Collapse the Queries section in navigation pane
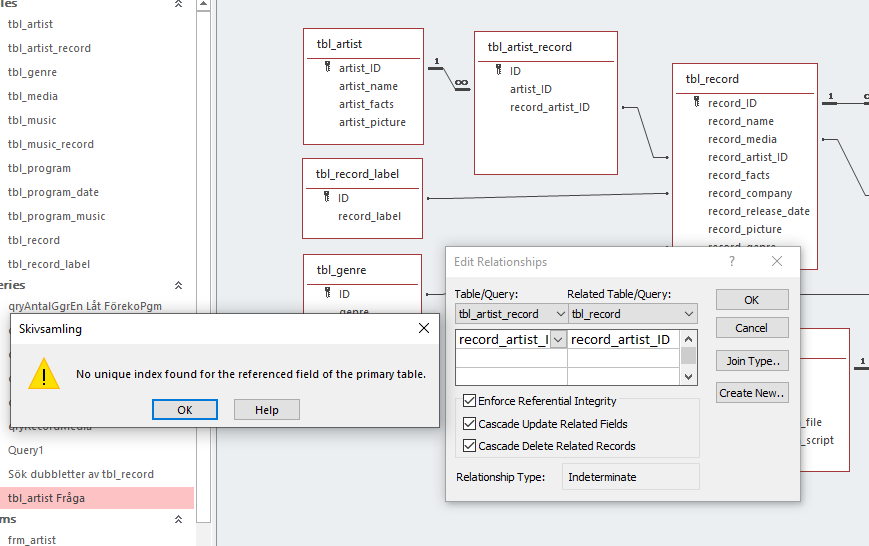Screen dimensions: 869x546 point(179,285)
